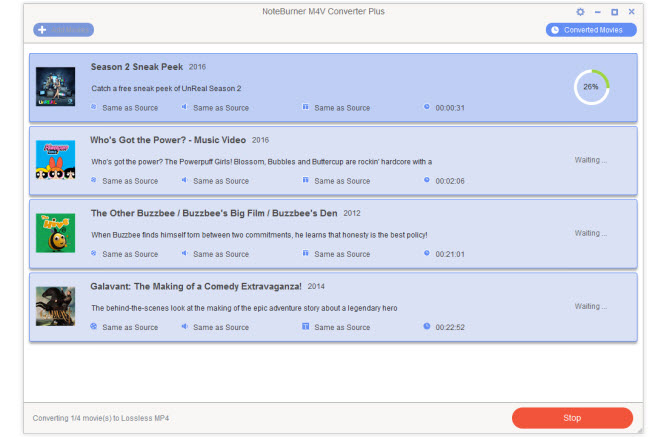The width and height of the screenshot is (660, 437).
Task: Click audio speaker icon for The Other Buzzbee
Action: tap(184, 253)
